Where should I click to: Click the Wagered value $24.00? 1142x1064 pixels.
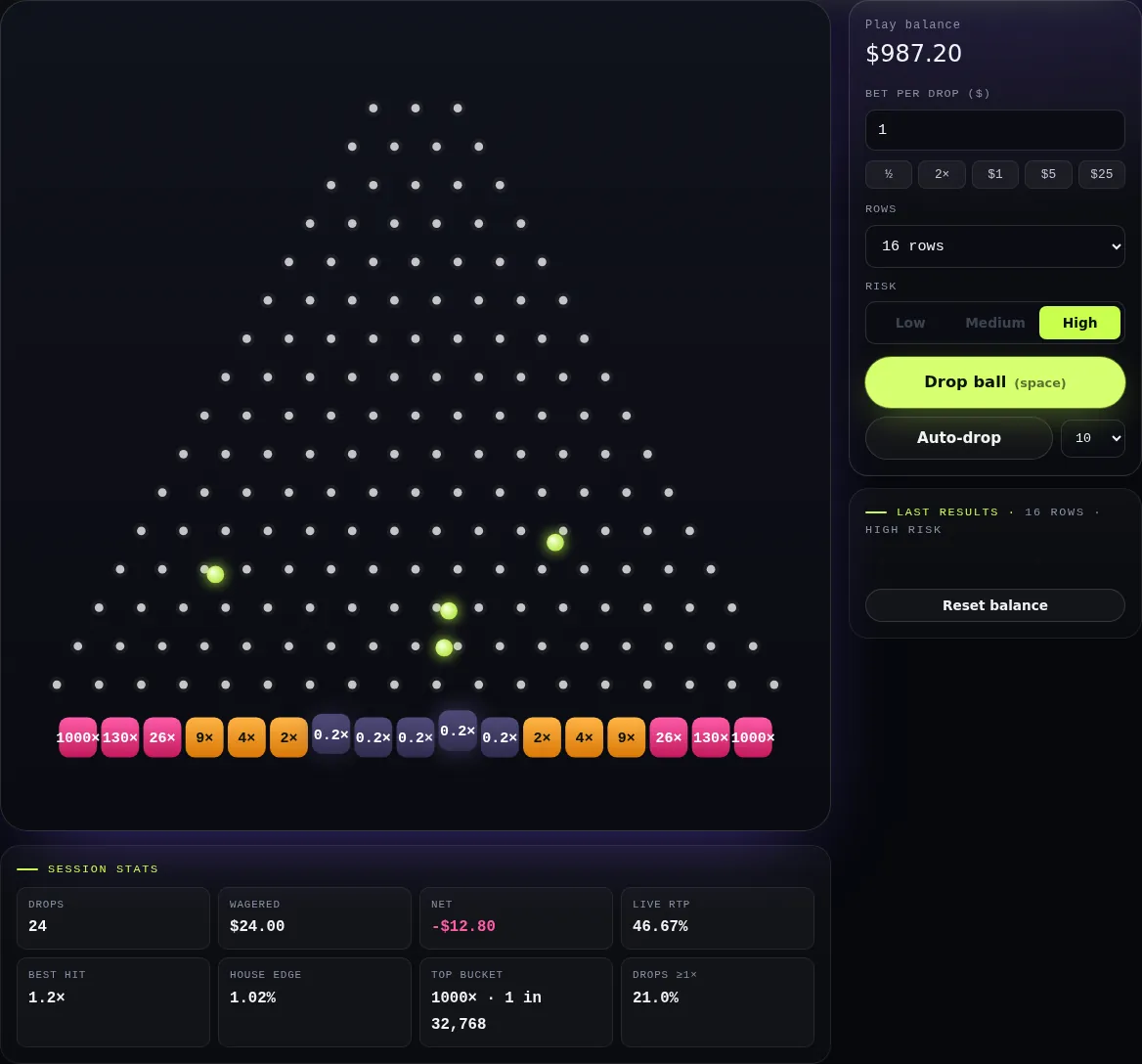pyautogui.click(x=257, y=926)
